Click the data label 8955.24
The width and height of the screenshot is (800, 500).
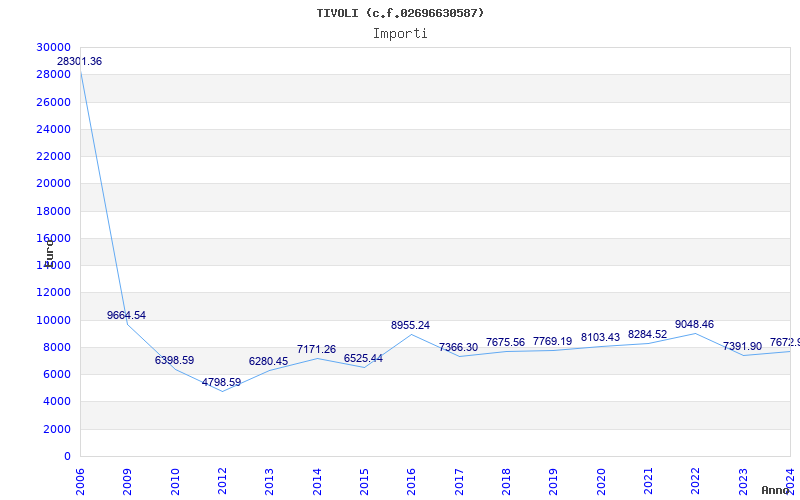tap(410, 326)
